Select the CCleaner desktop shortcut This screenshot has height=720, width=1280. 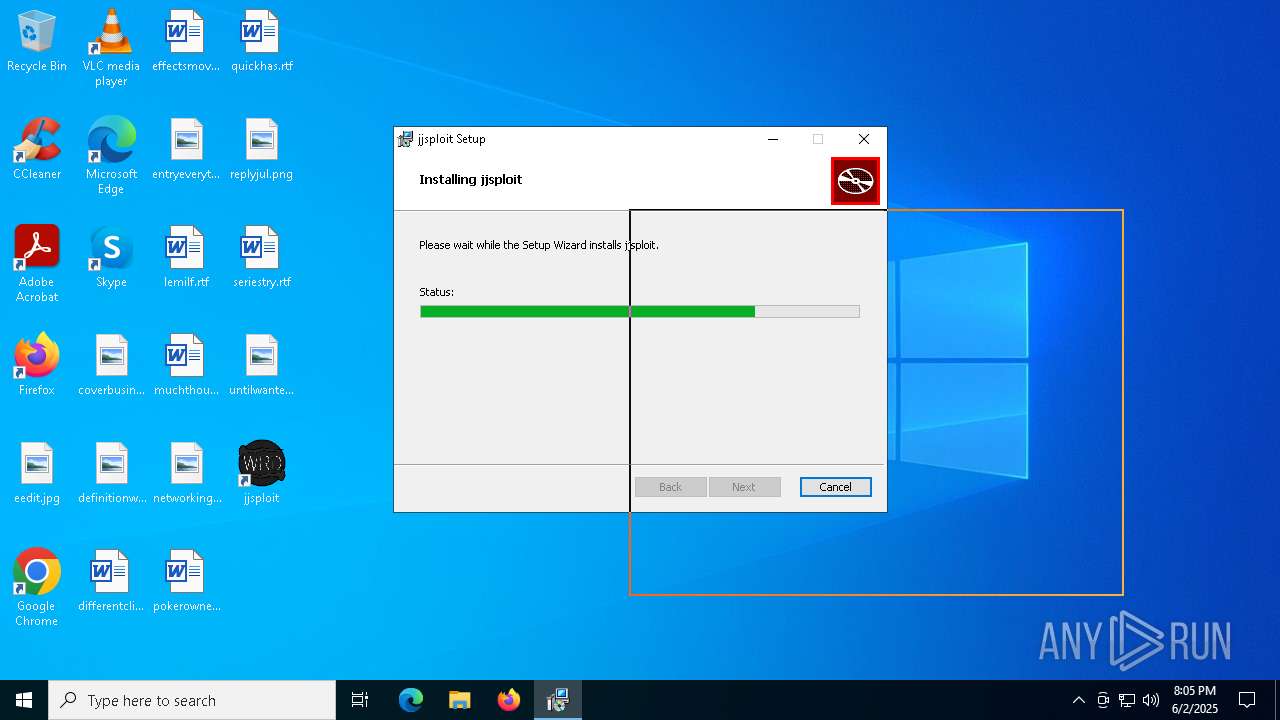point(37,149)
